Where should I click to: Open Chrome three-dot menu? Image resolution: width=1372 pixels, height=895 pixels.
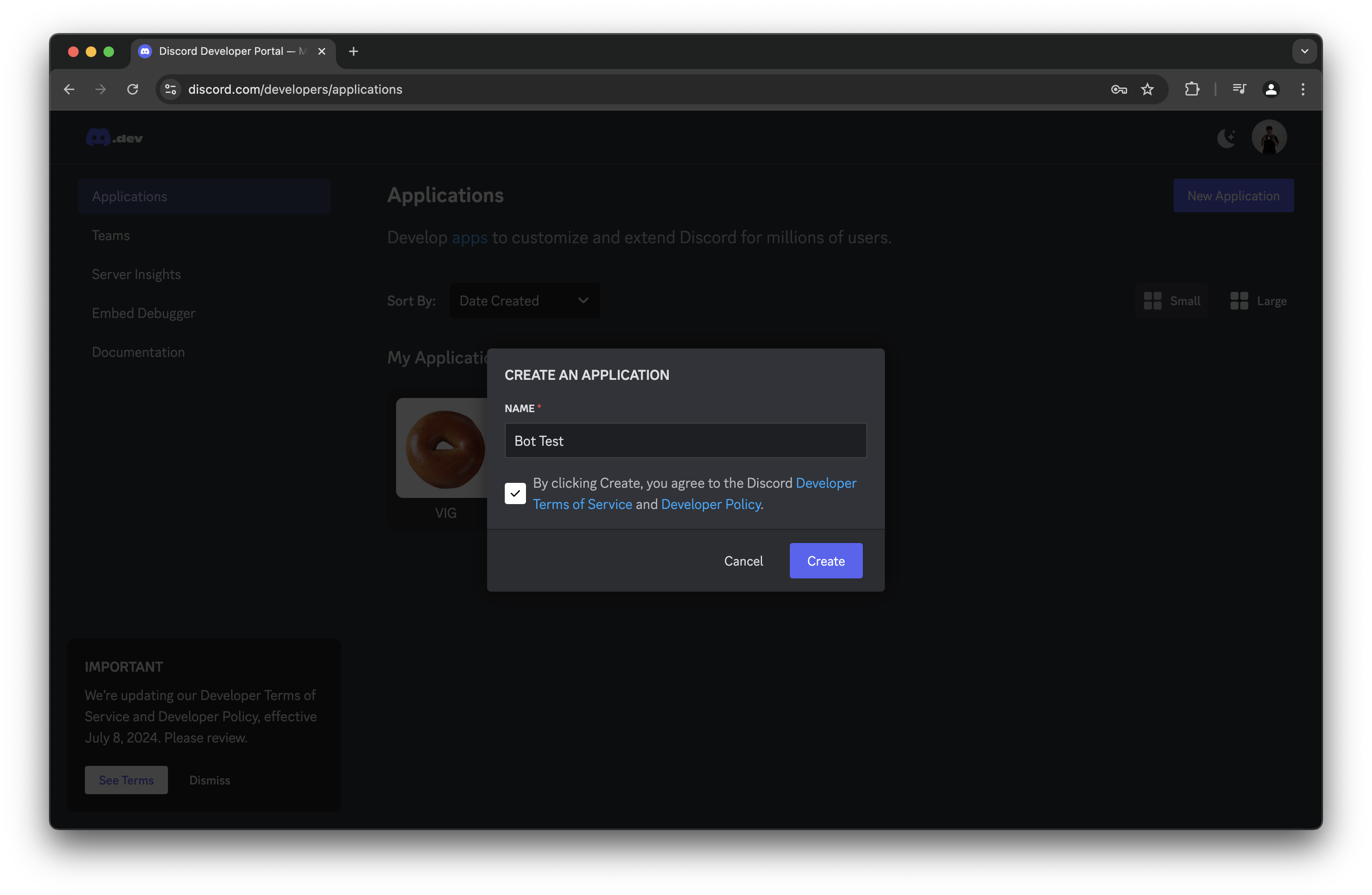click(x=1302, y=89)
